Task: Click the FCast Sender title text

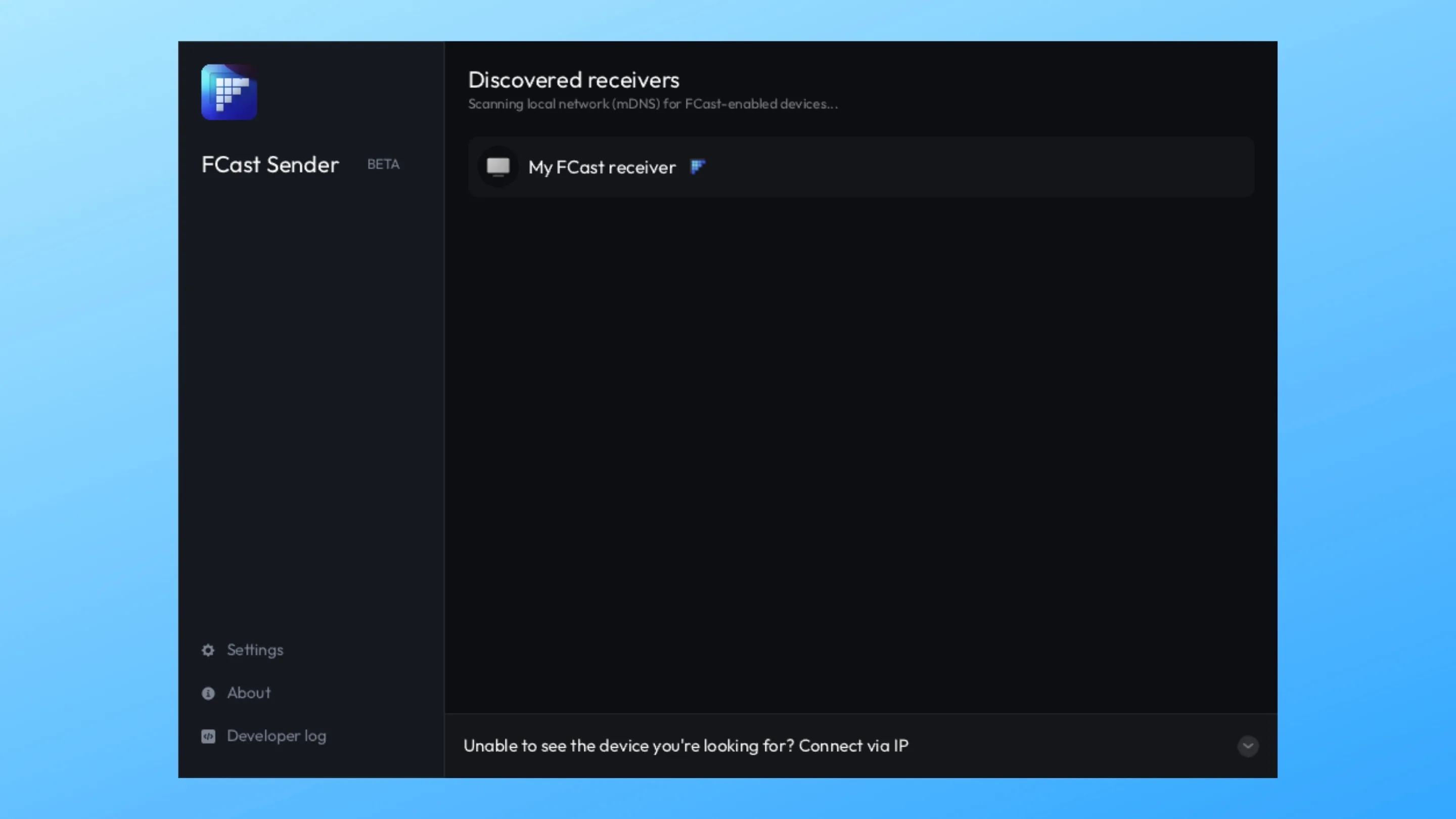Action: (269, 164)
